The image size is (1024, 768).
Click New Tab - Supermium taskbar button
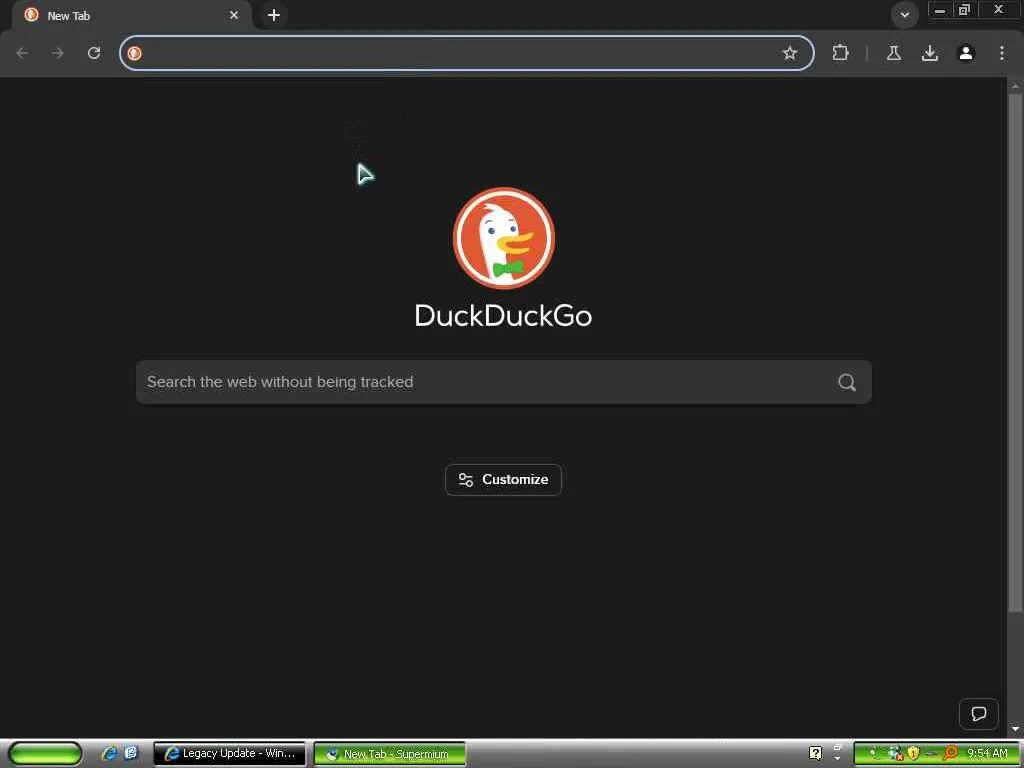[x=390, y=754]
